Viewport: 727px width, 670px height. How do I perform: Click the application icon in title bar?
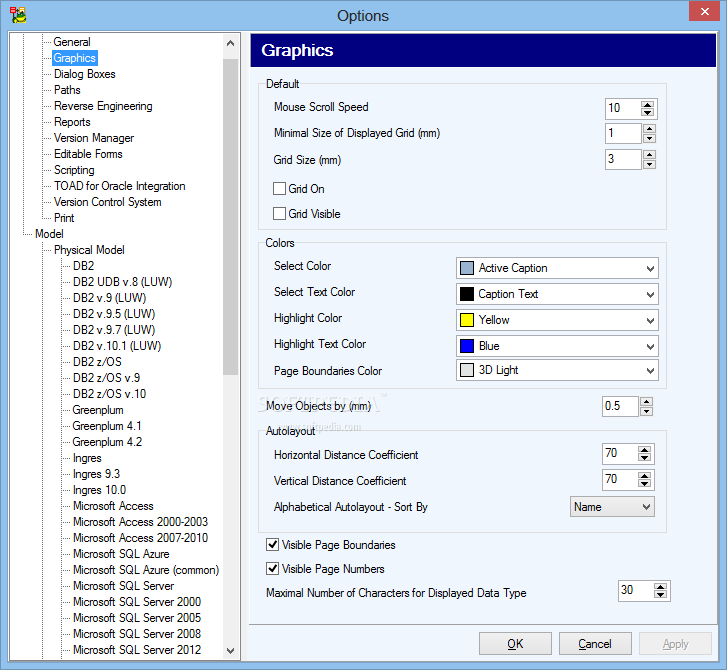tap(18, 15)
